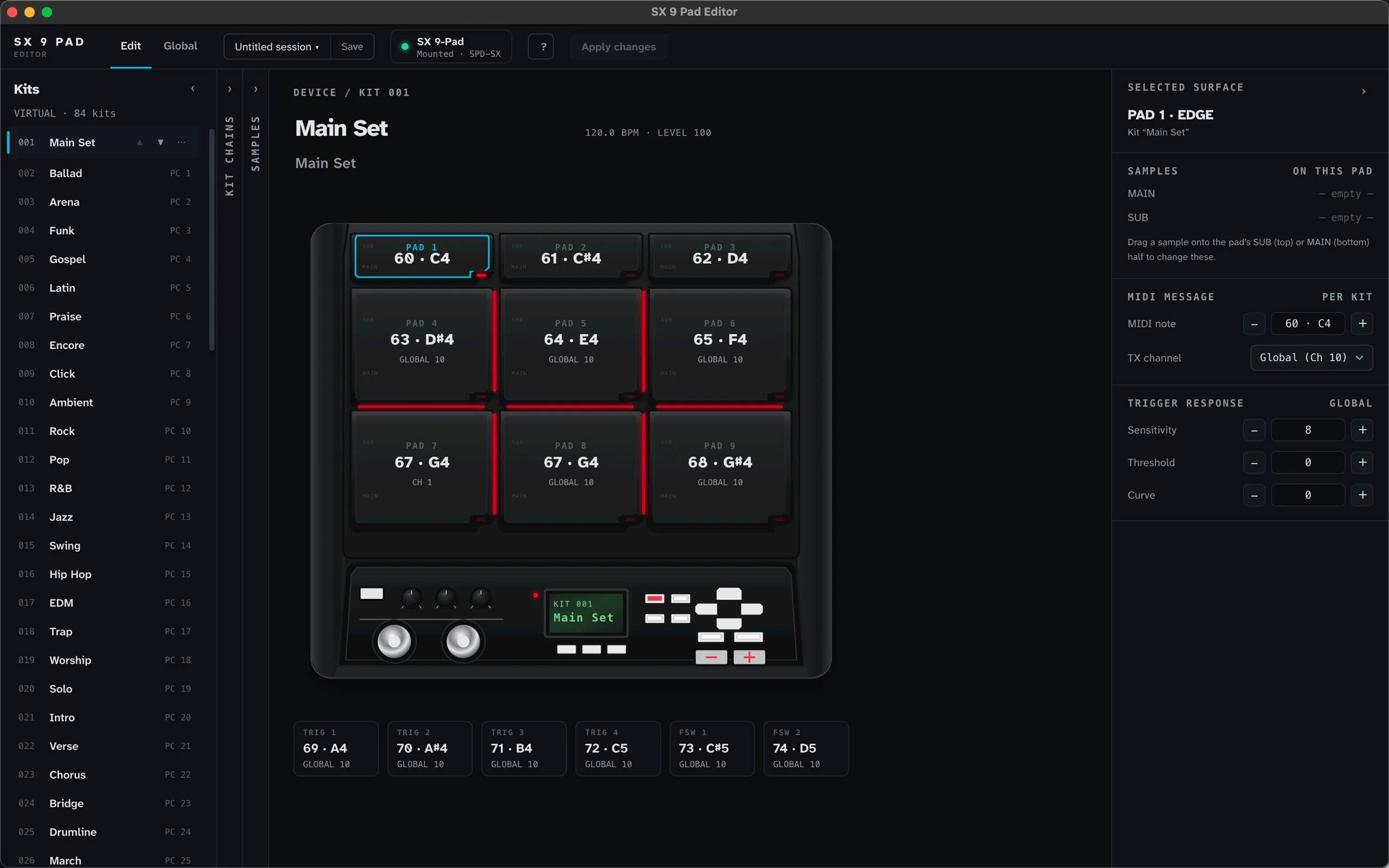Expand the Kit Chains side panel
The image size is (1389, 868).
point(230,89)
